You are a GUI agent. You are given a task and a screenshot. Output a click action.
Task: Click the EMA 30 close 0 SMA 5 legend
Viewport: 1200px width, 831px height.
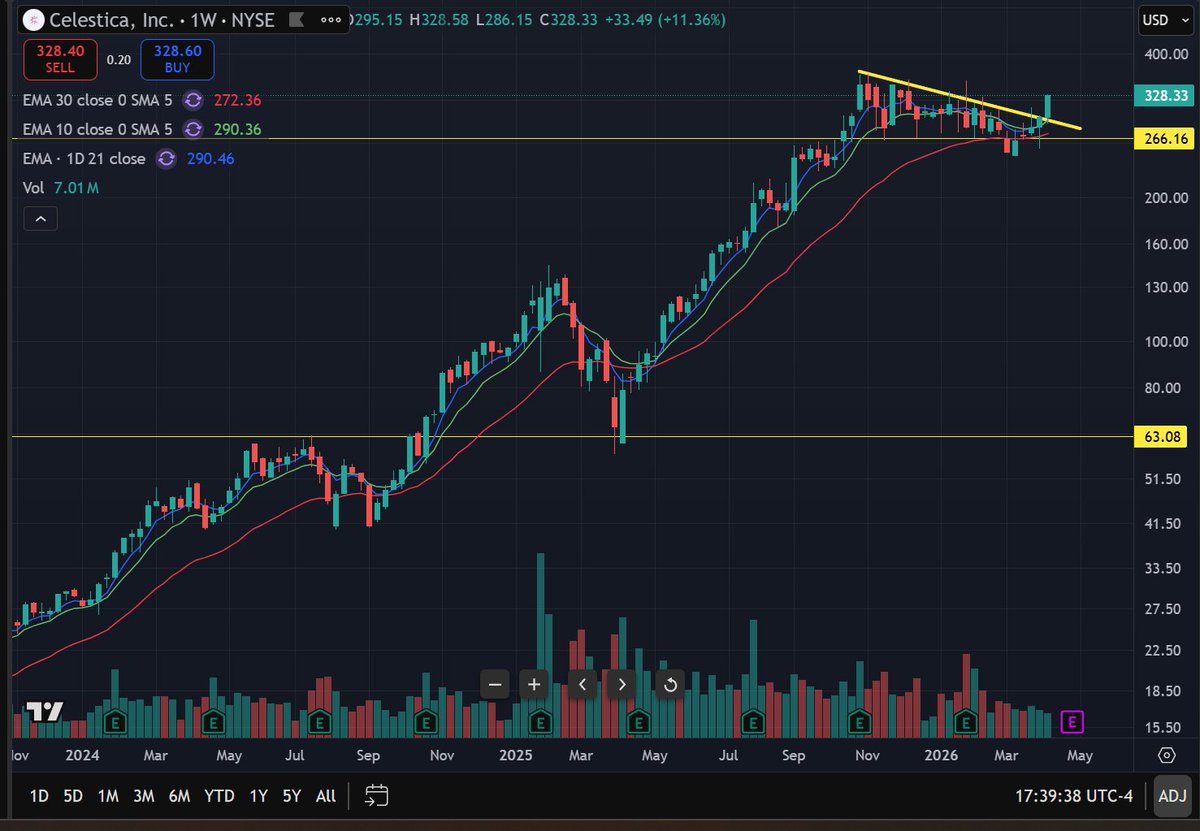coord(97,101)
